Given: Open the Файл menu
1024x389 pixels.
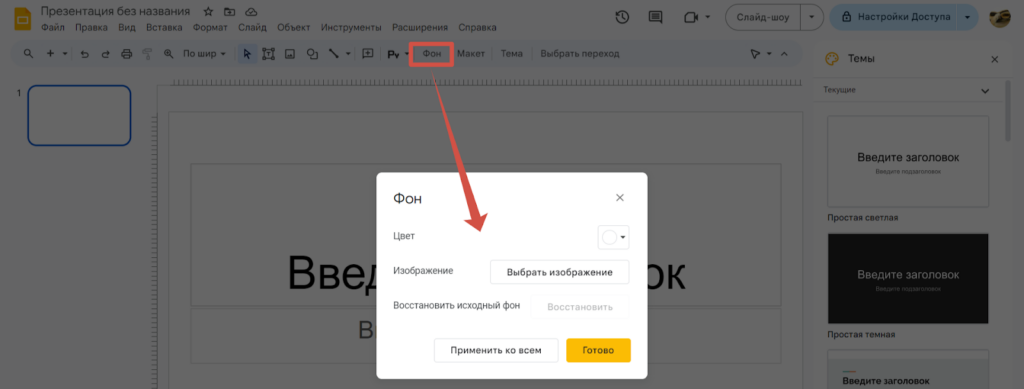Looking at the screenshot, I should (x=52, y=27).
